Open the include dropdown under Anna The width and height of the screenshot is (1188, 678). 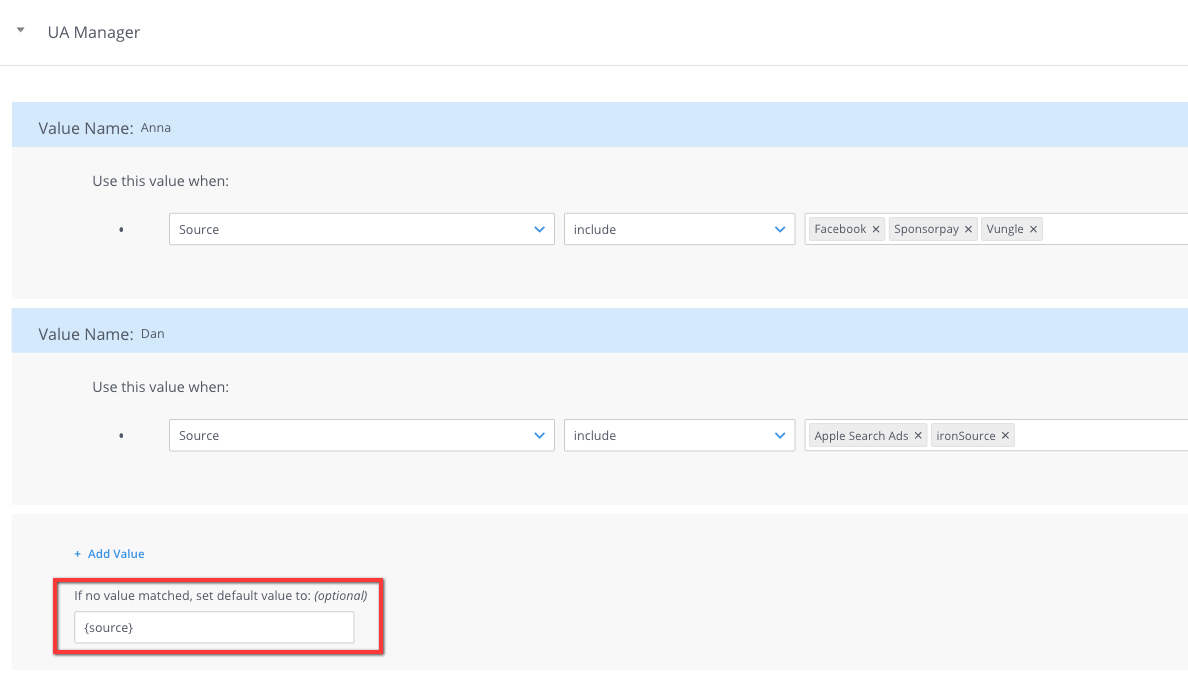(x=679, y=229)
